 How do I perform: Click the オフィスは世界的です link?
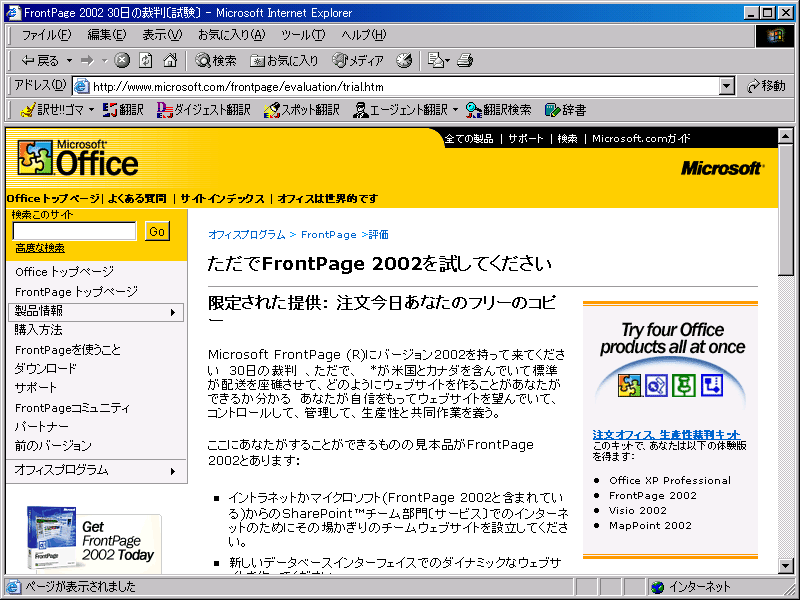click(x=328, y=198)
